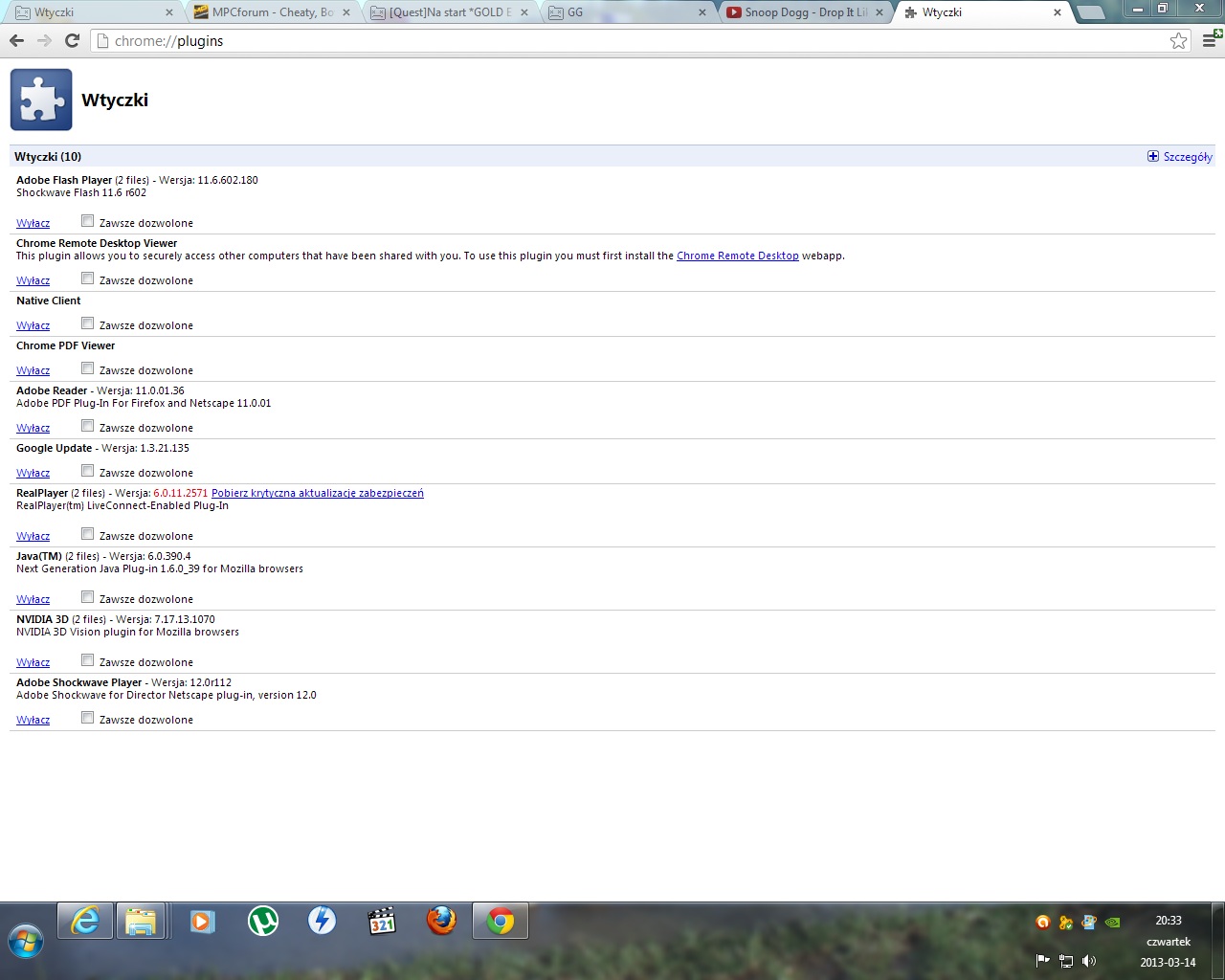The height and width of the screenshot is (980, 1225).
Task: Open a new tab with the new-tab button
Action: 1090,12
